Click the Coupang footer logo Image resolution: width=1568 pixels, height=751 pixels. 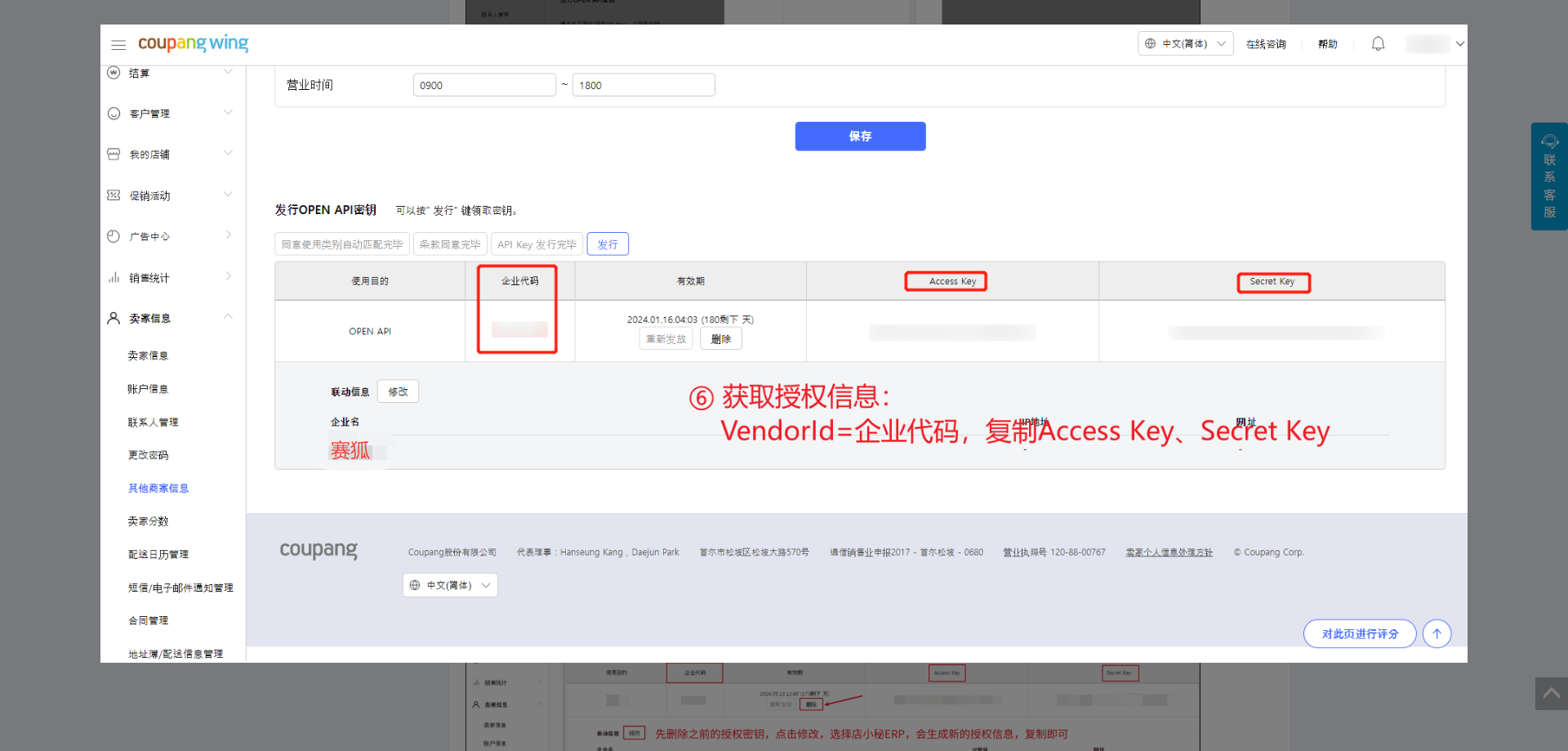pos(318,550)
